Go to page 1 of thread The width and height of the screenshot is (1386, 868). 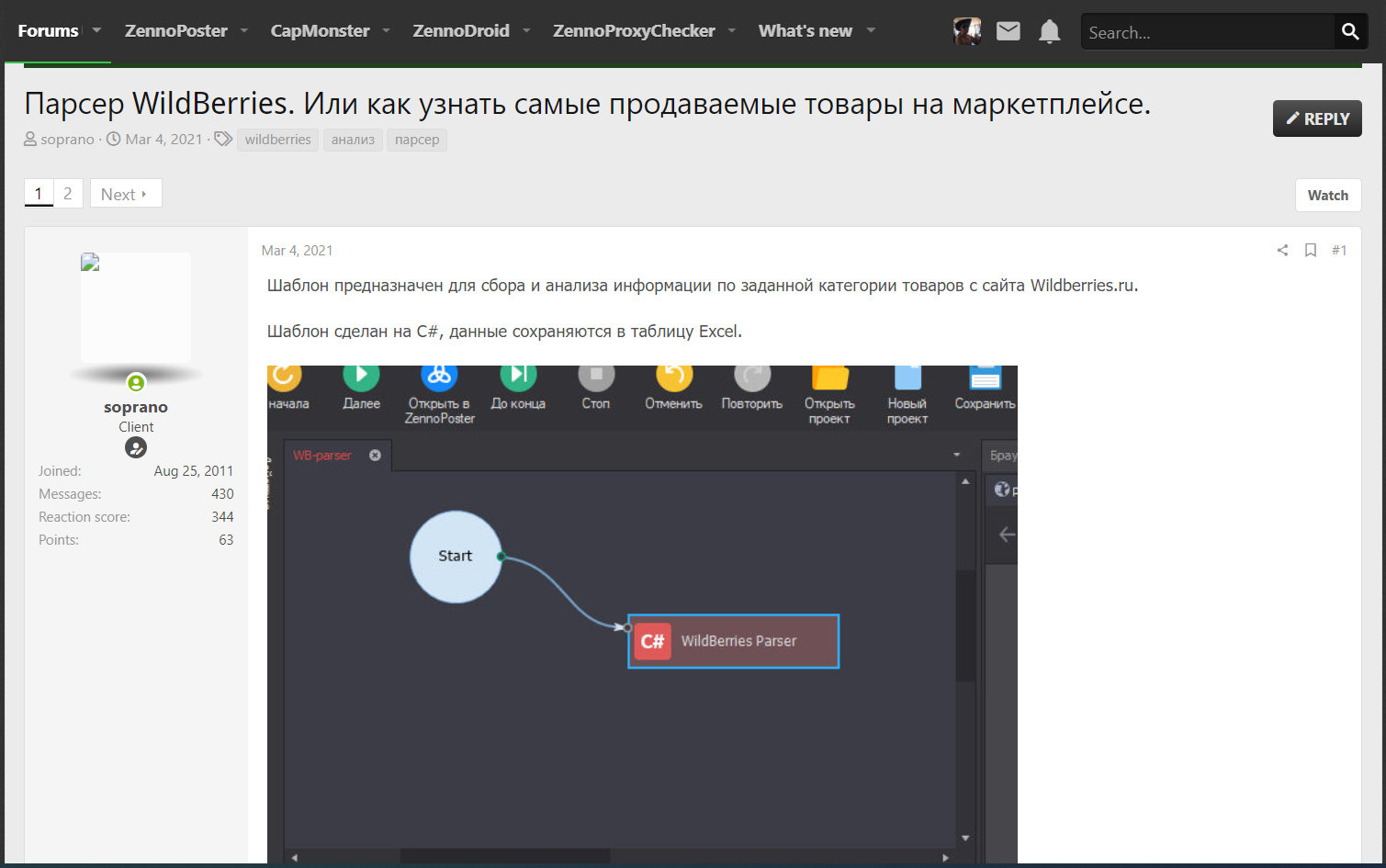pos(39,194)
